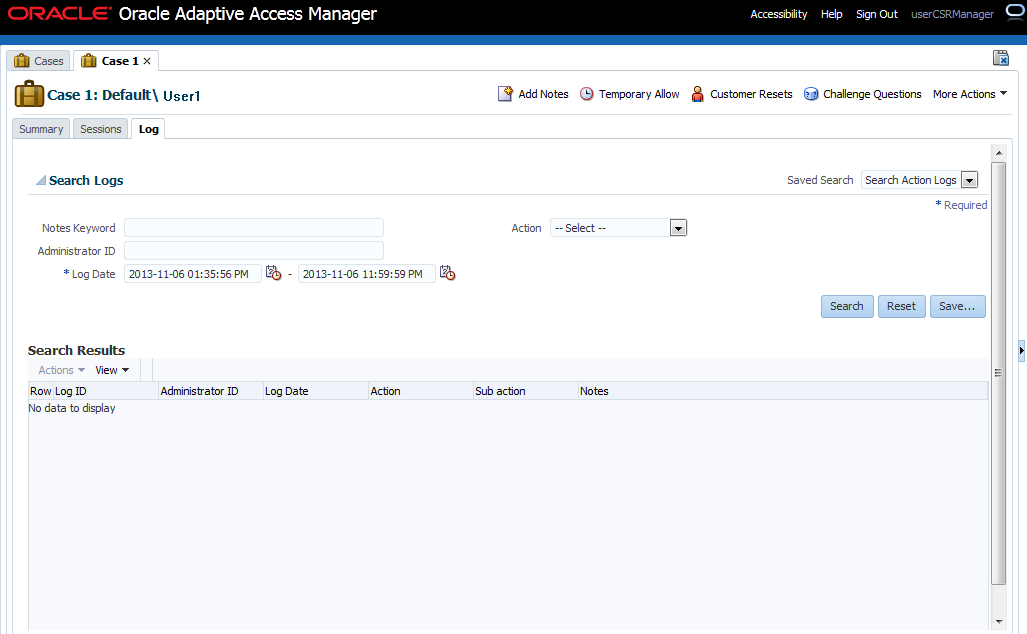1027x634 pixels.
Task: Click the Search button
Action: (847, 306)
